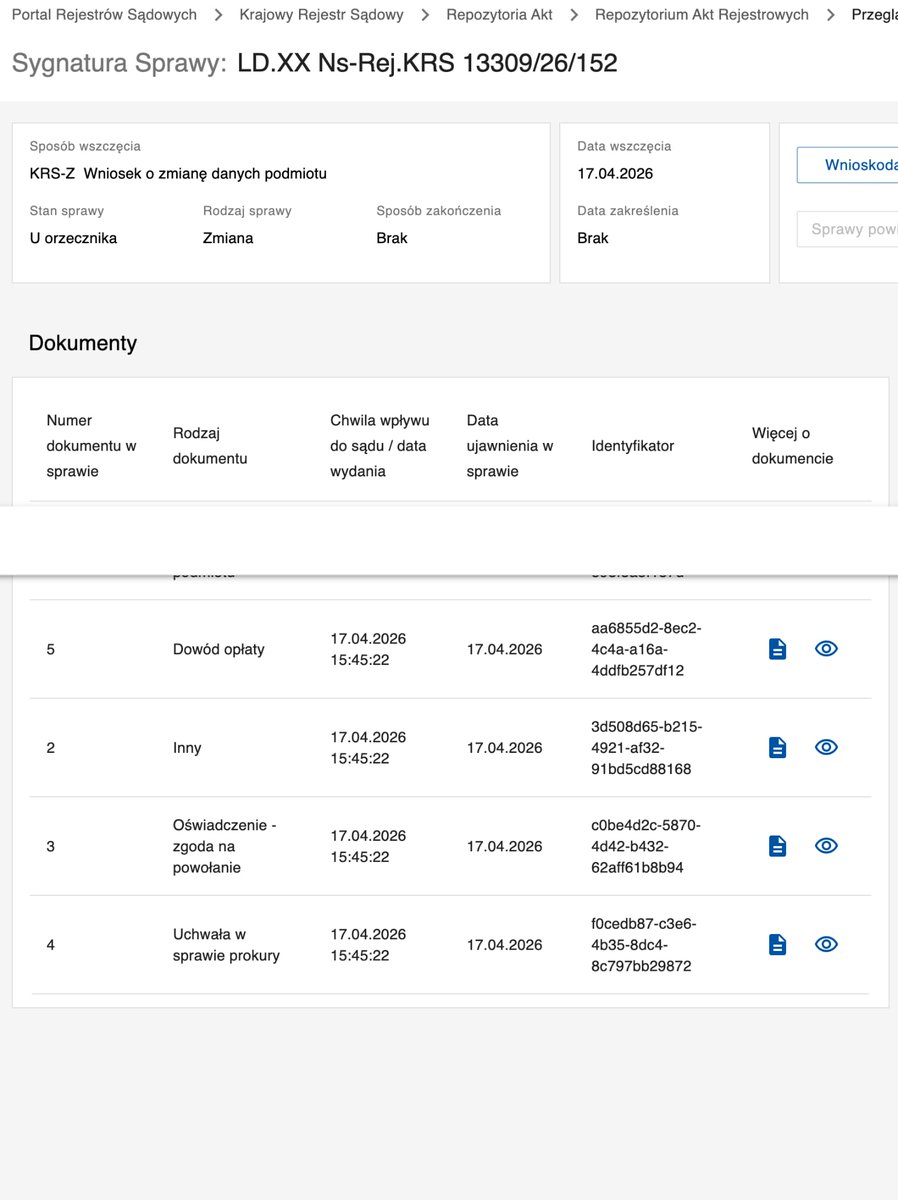Click the U orzecznika status value
This screenshot has height=1200, width=898.
[x=73, y=238]
